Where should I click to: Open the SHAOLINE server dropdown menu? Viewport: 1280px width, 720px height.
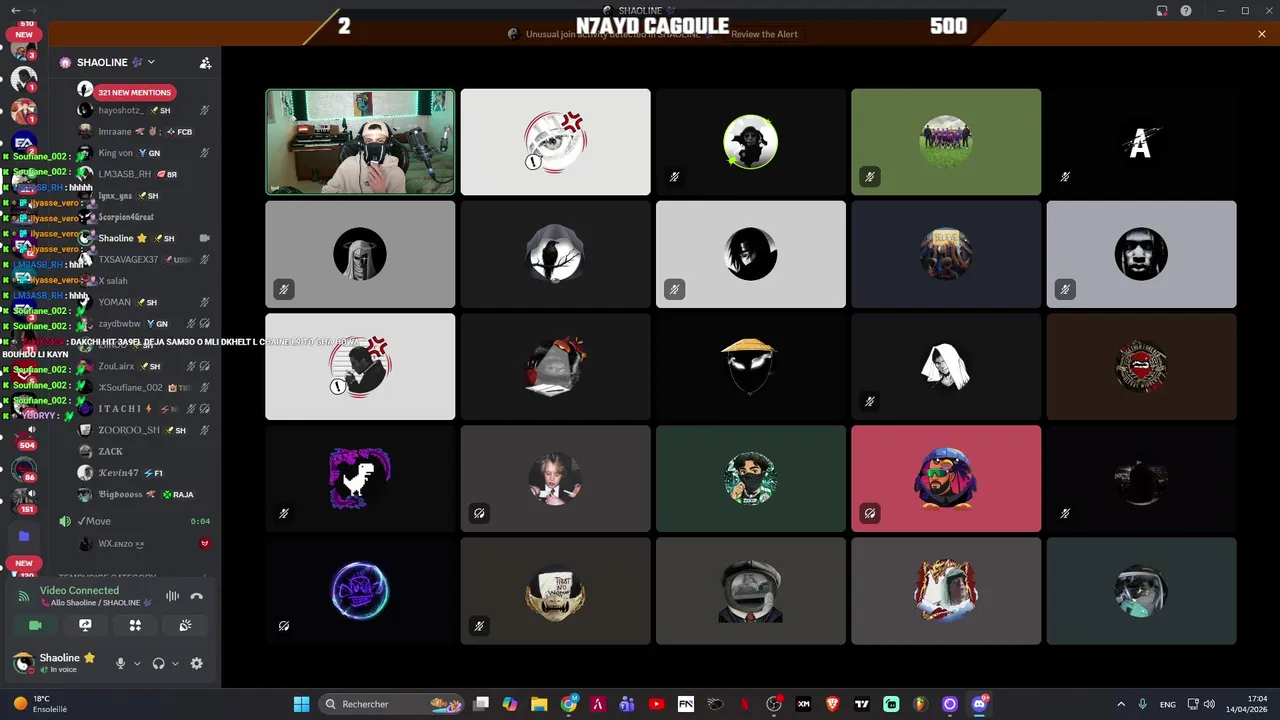coord(116,62)
